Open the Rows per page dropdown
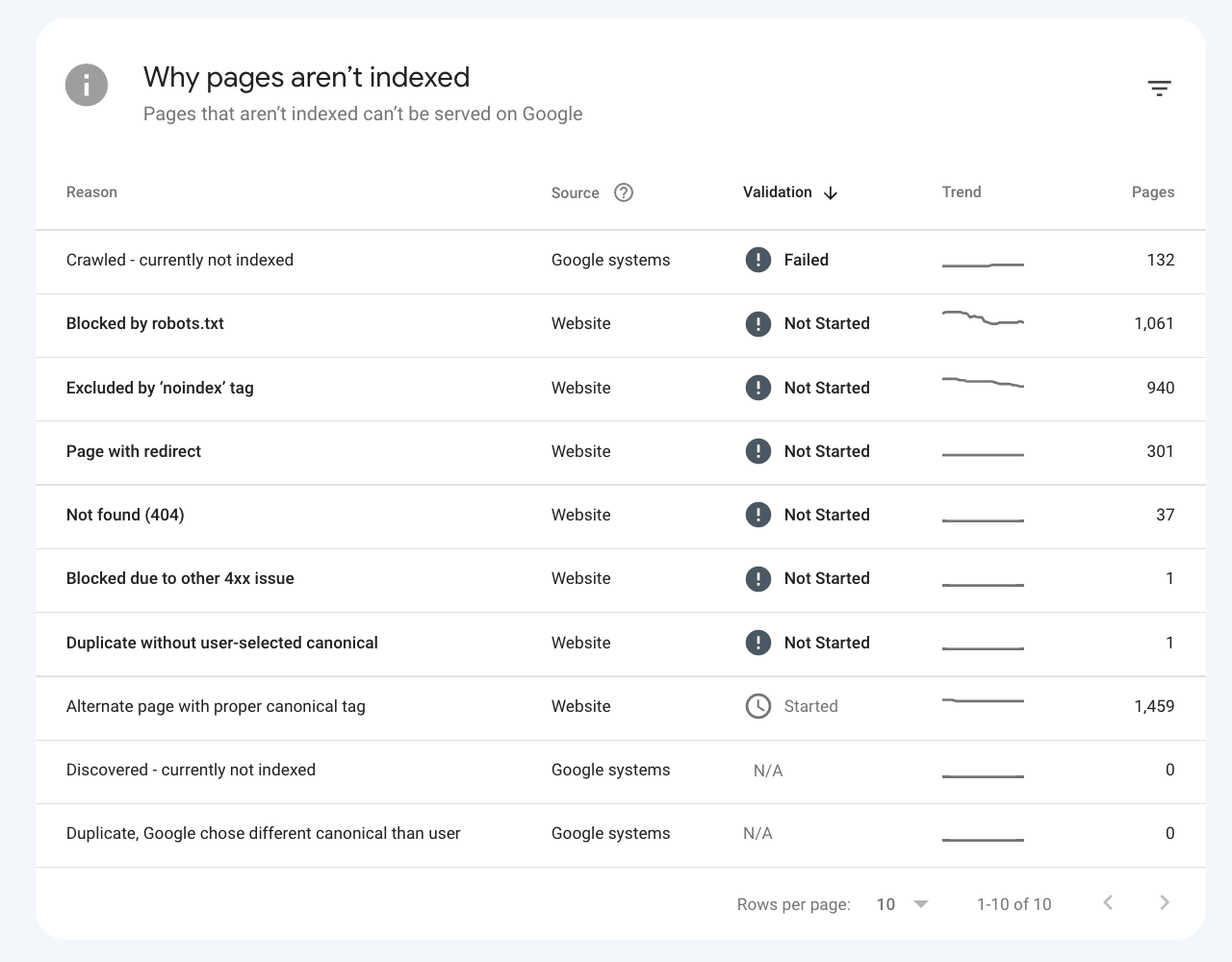 coord(903,904)
